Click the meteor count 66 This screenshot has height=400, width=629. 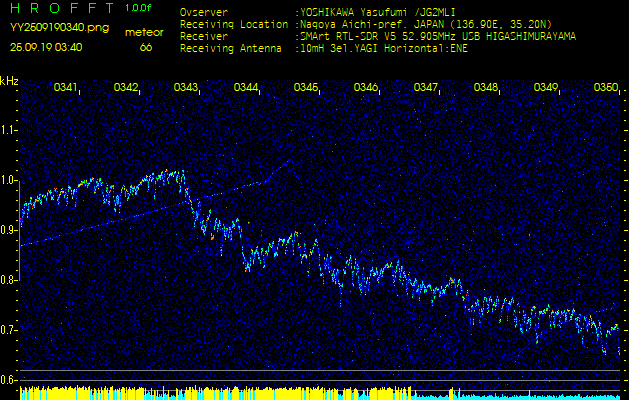pyautogui.click(x=146, y=47)
